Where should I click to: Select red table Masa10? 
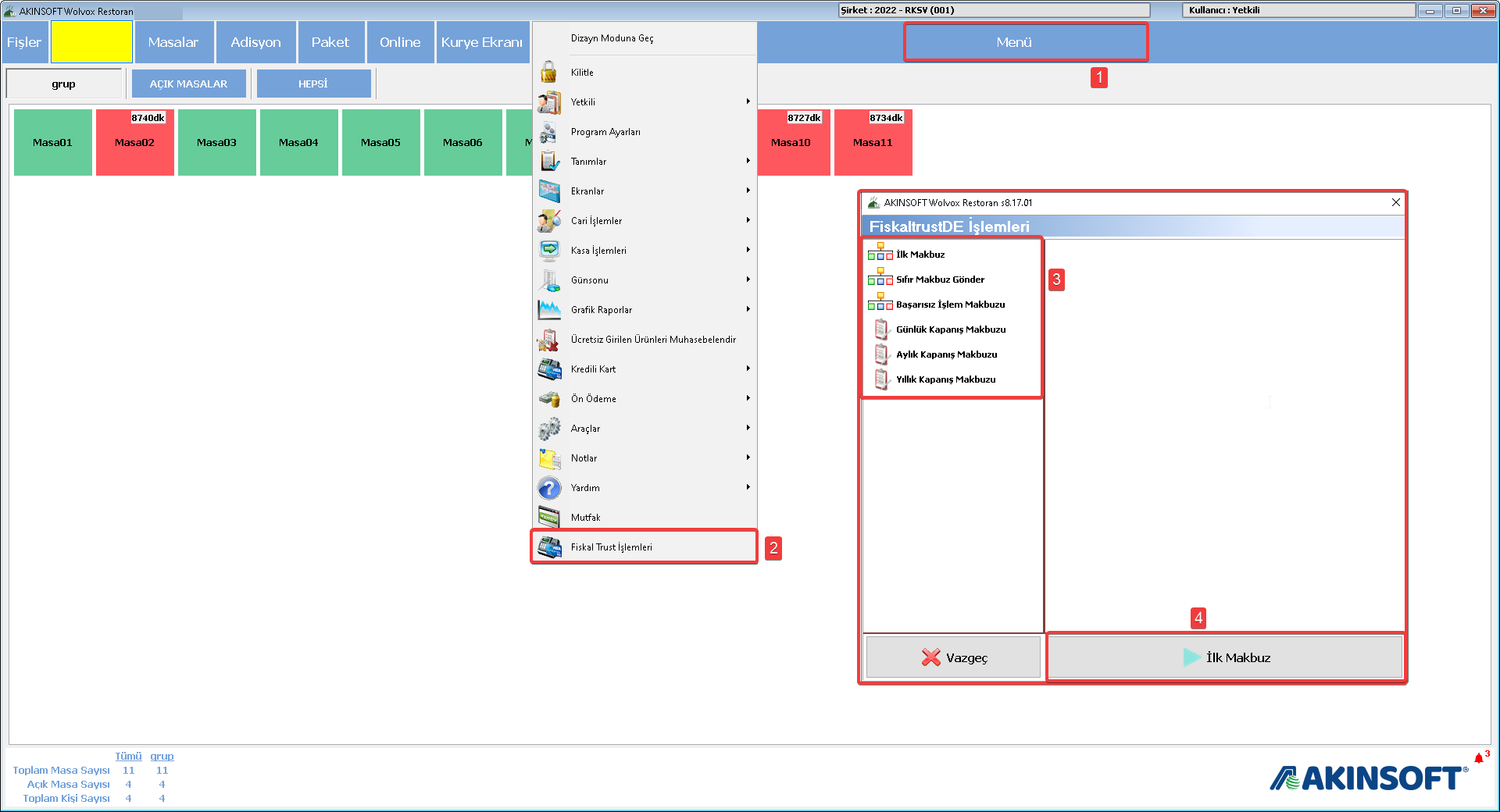[793, 142]
